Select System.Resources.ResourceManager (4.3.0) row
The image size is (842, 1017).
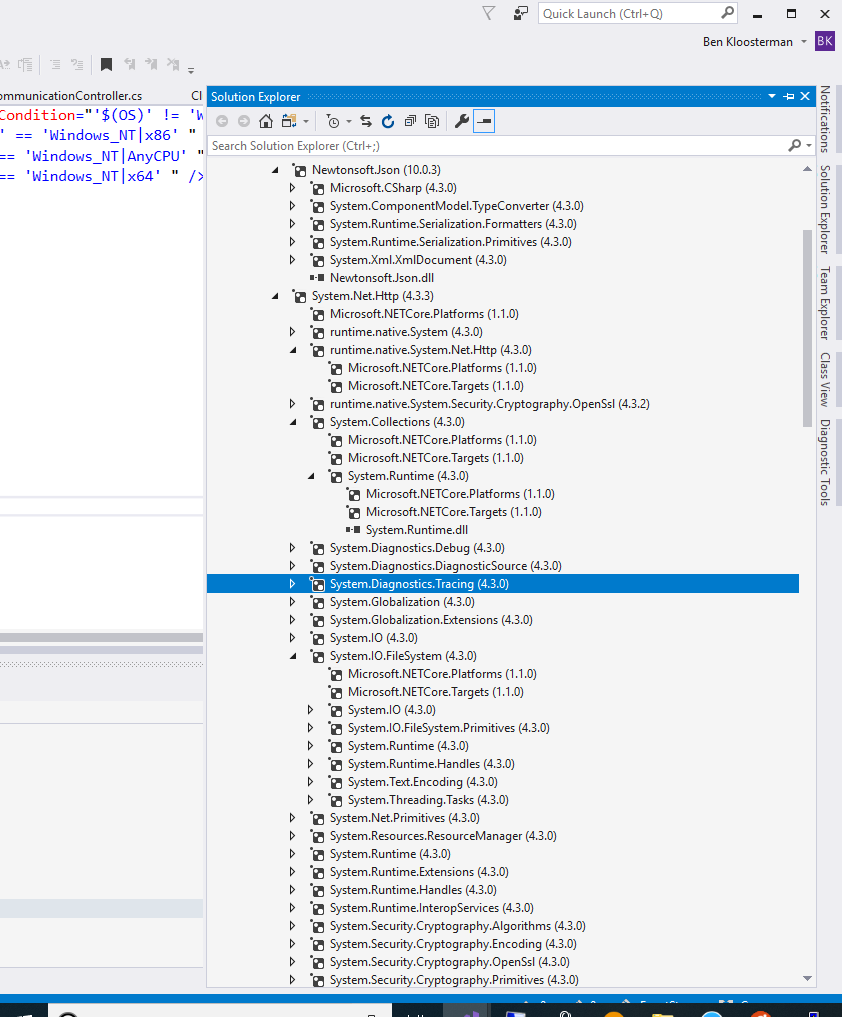442,836
